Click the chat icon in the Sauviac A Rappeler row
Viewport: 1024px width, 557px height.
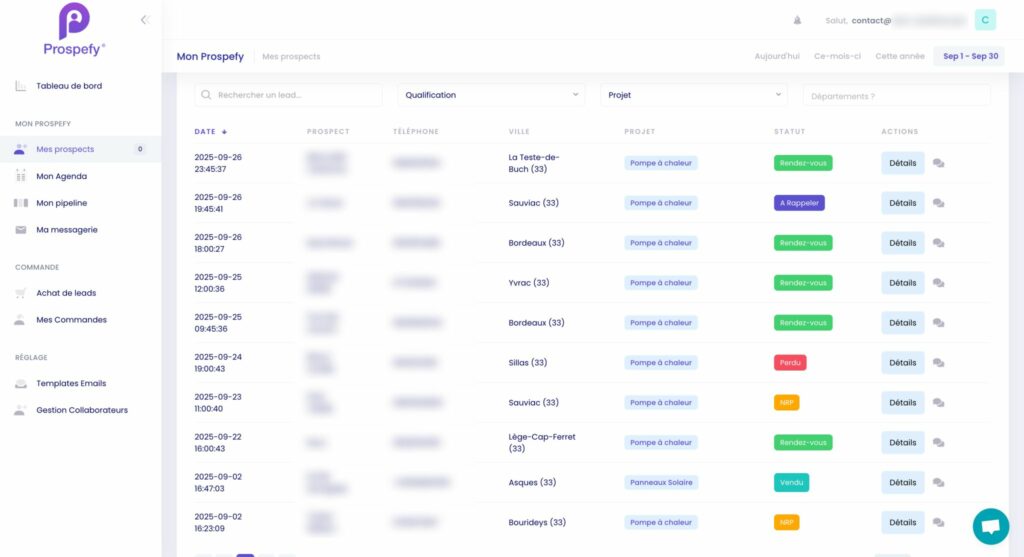coord(938,203)
